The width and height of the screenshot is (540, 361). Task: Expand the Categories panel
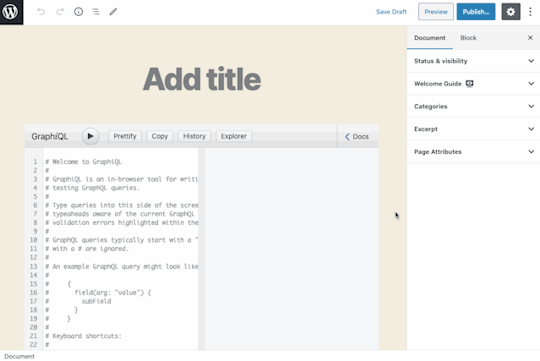tap(474, 106)
